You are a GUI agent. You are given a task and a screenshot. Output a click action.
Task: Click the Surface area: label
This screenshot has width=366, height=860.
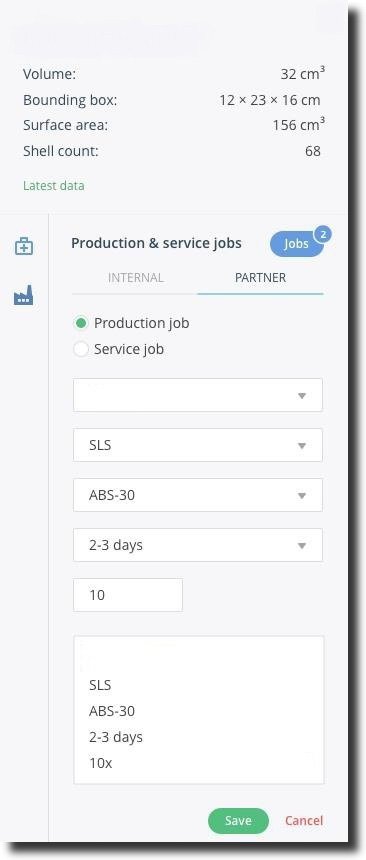(65, 125)
